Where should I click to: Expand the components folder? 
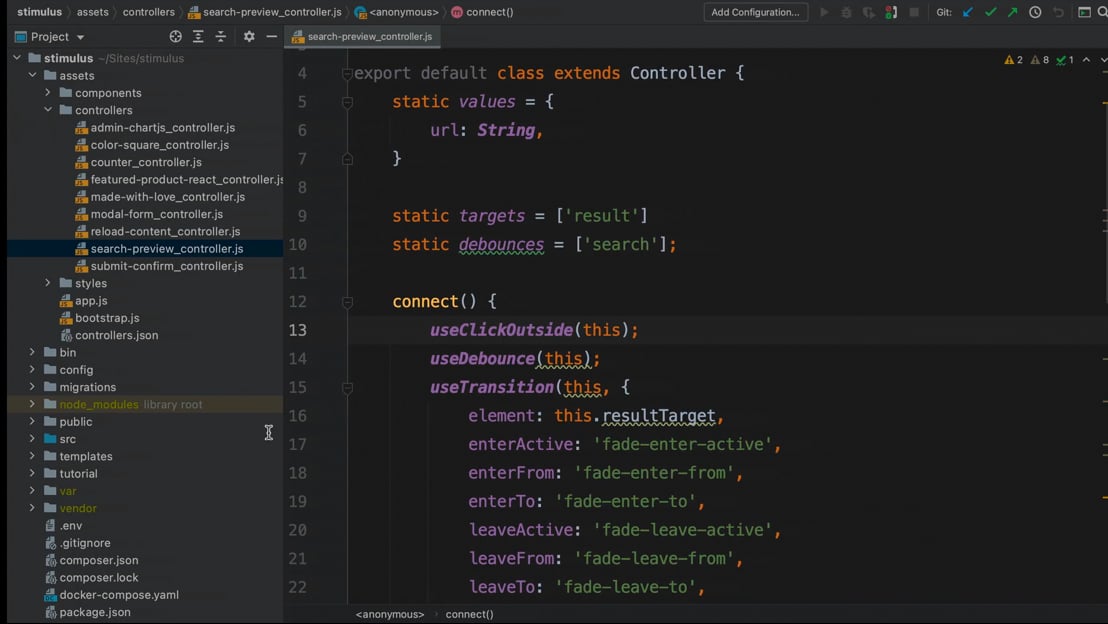(48, 93)
